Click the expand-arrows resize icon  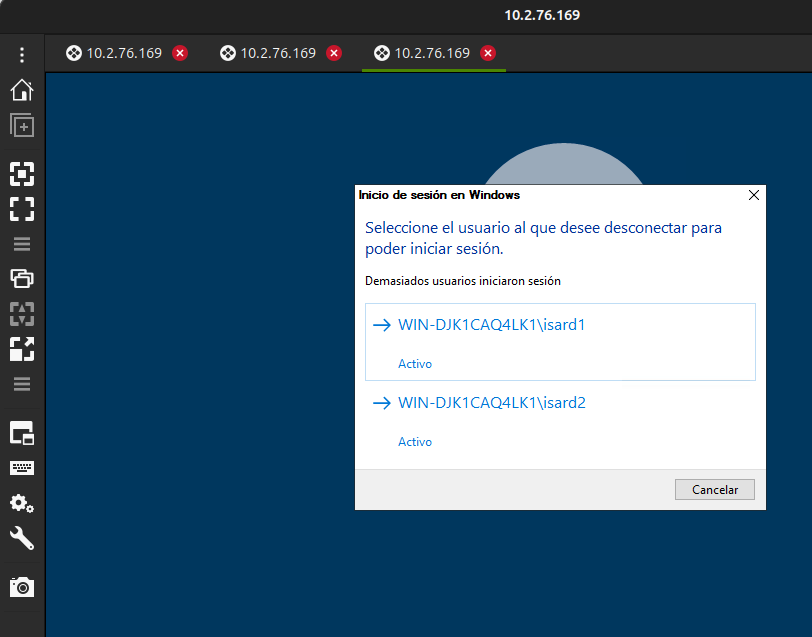click(22, 348)
